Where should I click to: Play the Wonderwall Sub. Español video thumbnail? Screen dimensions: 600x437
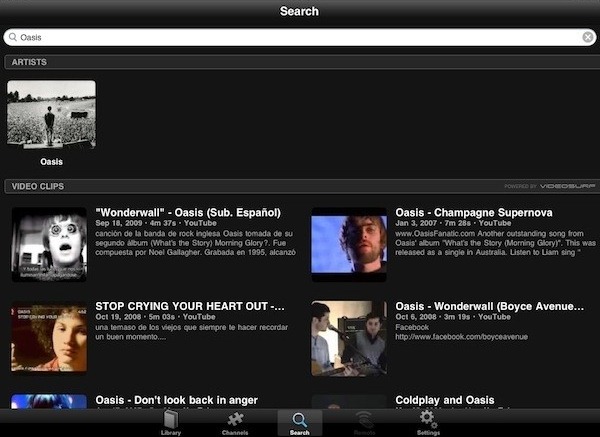[49, 244]
